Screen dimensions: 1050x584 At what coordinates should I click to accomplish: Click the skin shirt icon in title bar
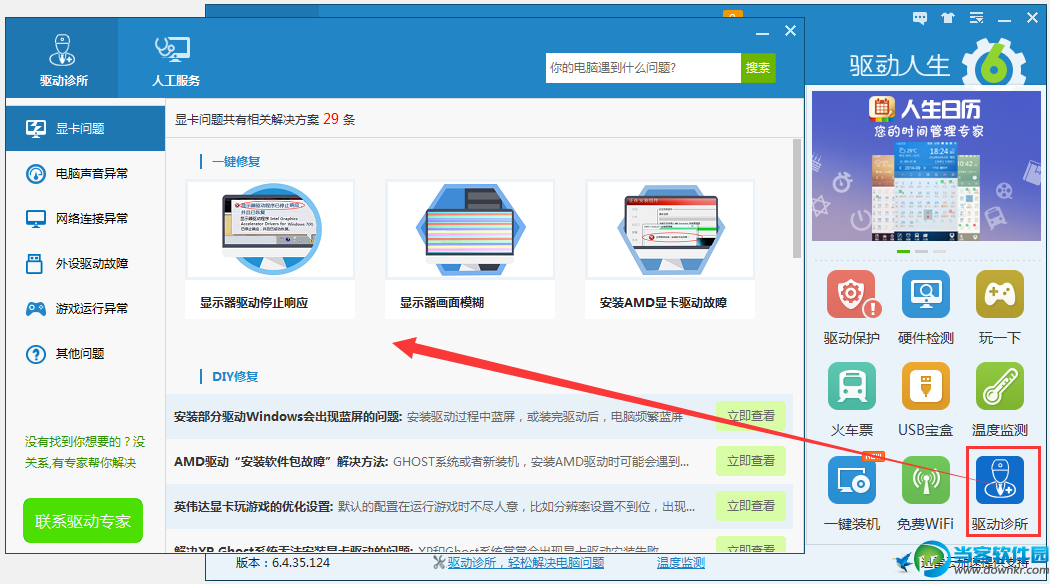click(x=948, y=18)
